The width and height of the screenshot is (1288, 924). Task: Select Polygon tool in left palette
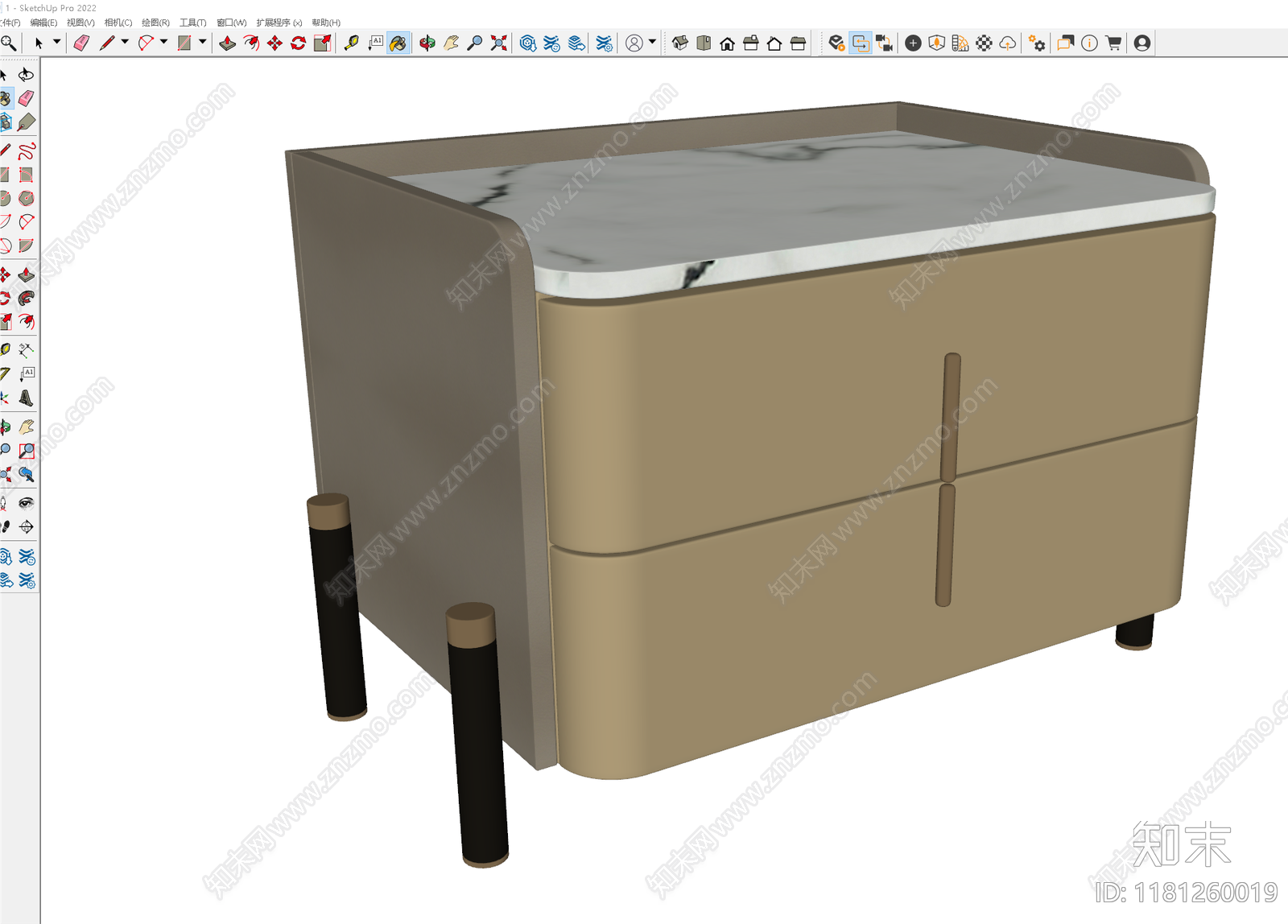point(27,198)
